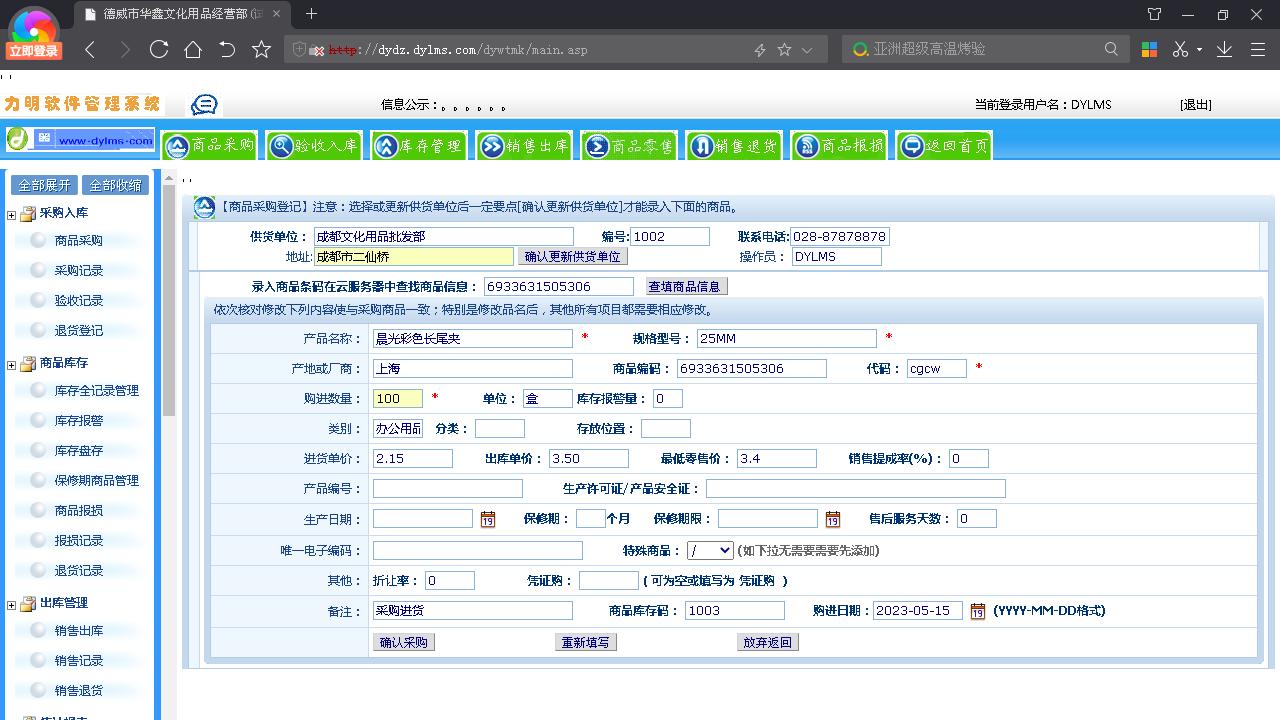This screenshot has width=1280, height=720.
Task: Click the yellow 地址 input field
Action: point(413,256)
